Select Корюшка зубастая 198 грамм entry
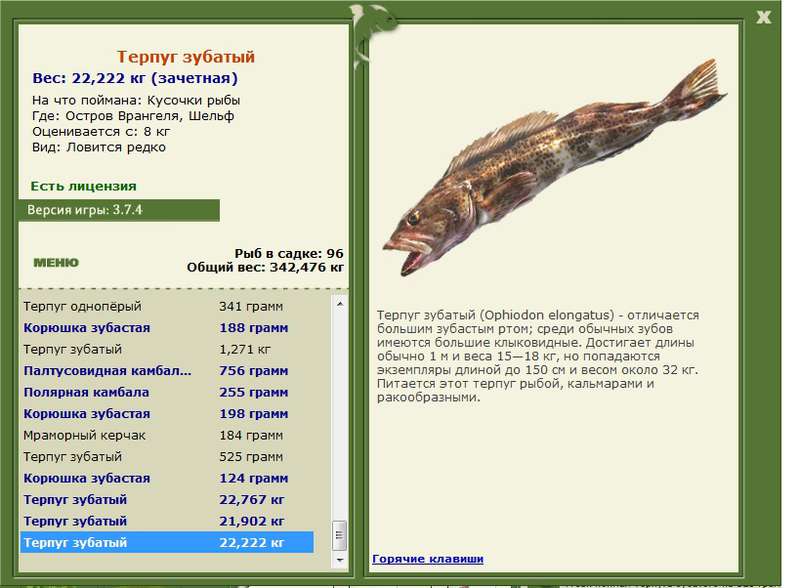 pos(167,413)
